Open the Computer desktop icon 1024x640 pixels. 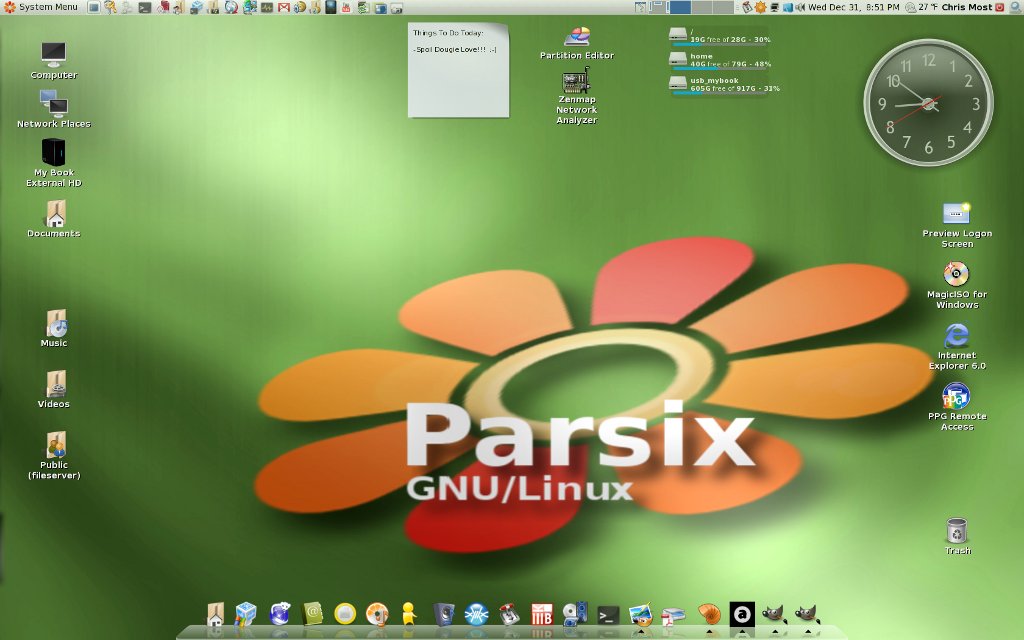point(54,60)
